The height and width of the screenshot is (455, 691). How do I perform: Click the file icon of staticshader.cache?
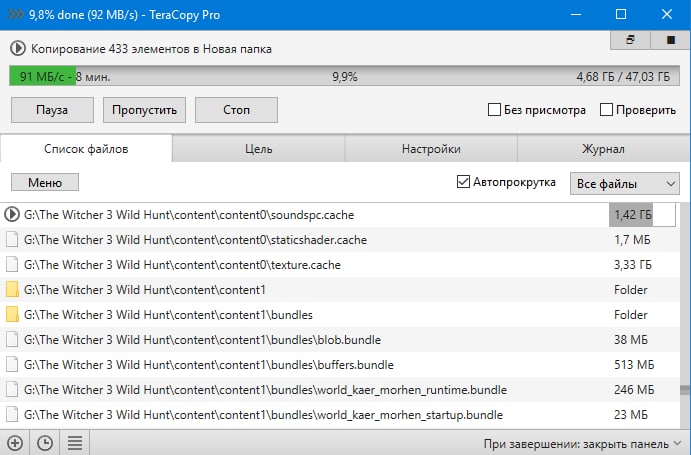click(12, 239)
